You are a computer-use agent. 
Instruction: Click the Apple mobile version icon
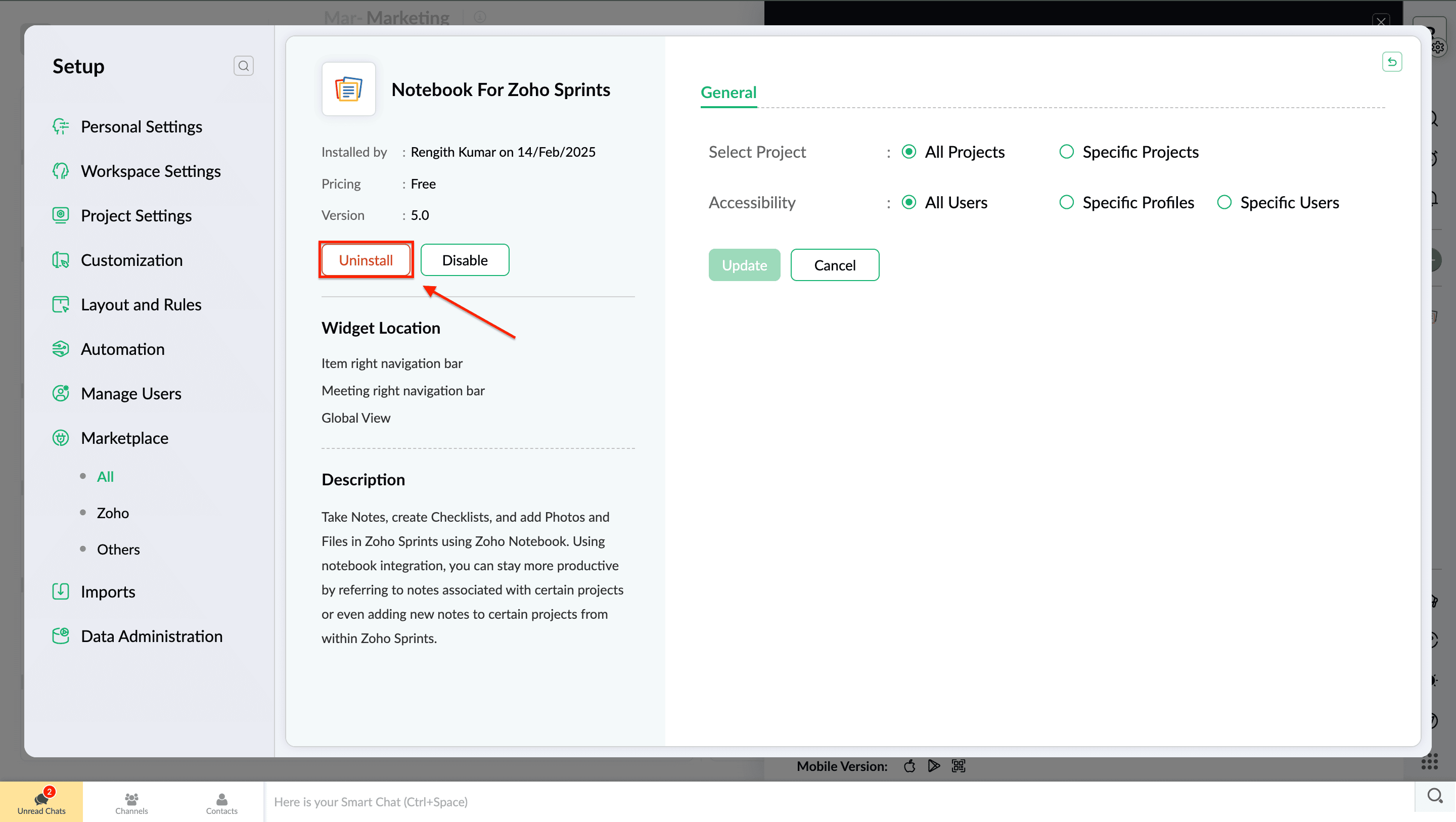tap(909, 765)
